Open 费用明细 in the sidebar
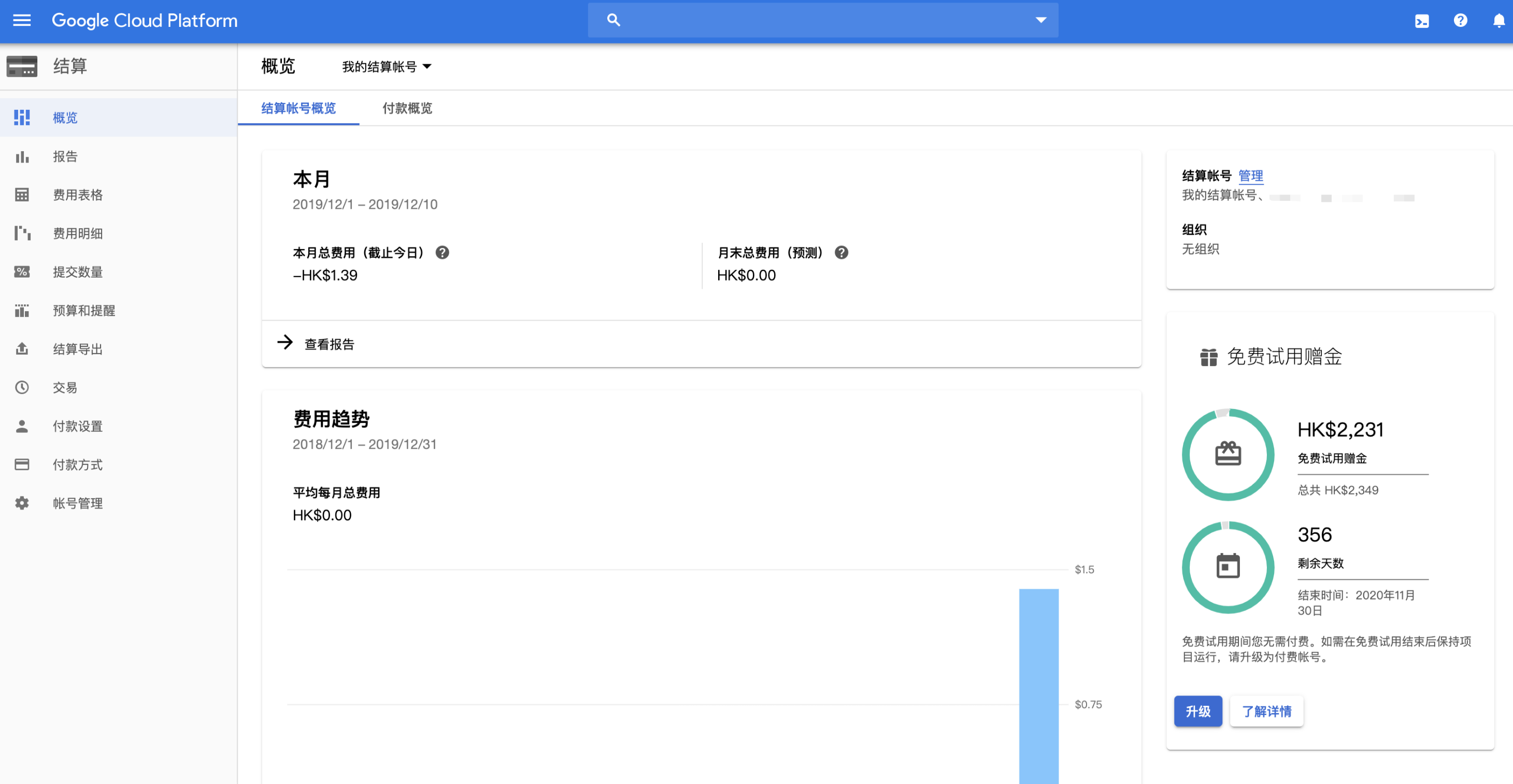Viewport: 1513px width, 784px height. (119, 234)
